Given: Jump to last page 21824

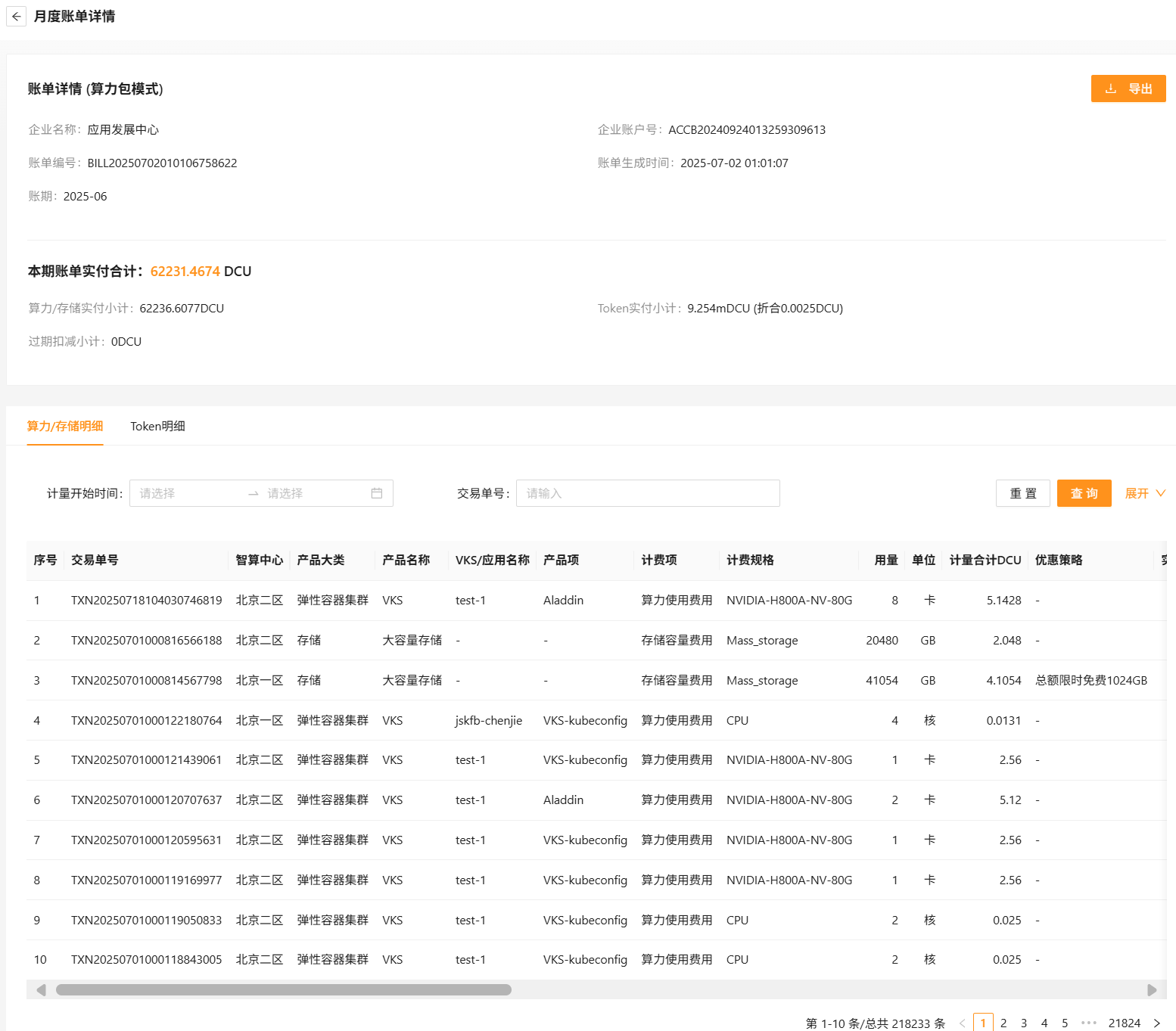Looking at the screenshot, I should tap(1124, 1023).
